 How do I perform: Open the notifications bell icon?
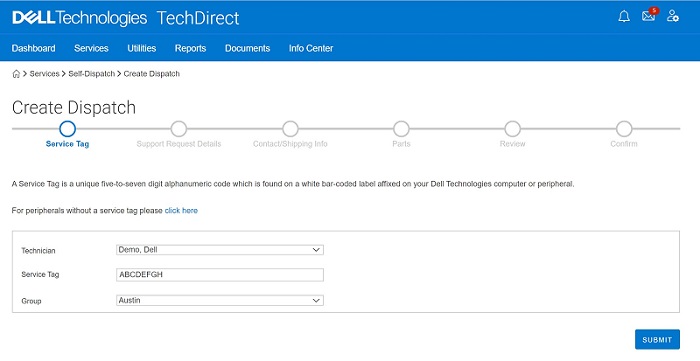click(624, 17)
